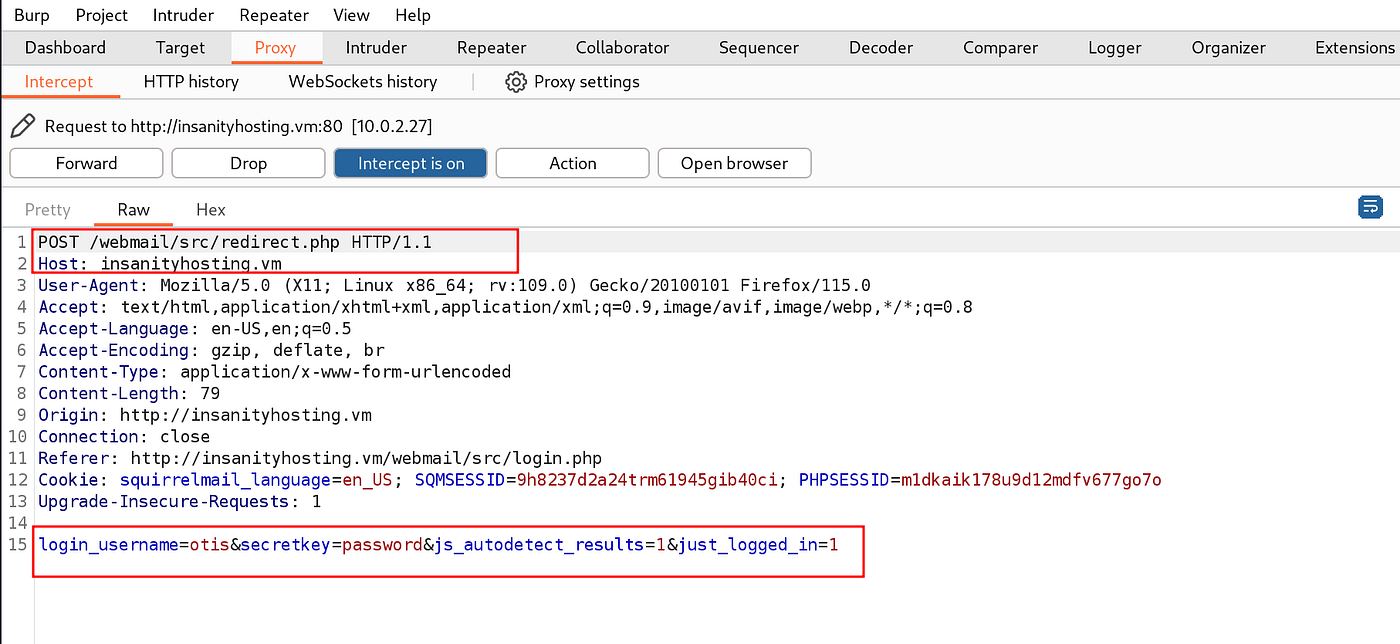1400x644 pixels.
Task: Open the Intruder menu in menu bar
Action: 183,15
